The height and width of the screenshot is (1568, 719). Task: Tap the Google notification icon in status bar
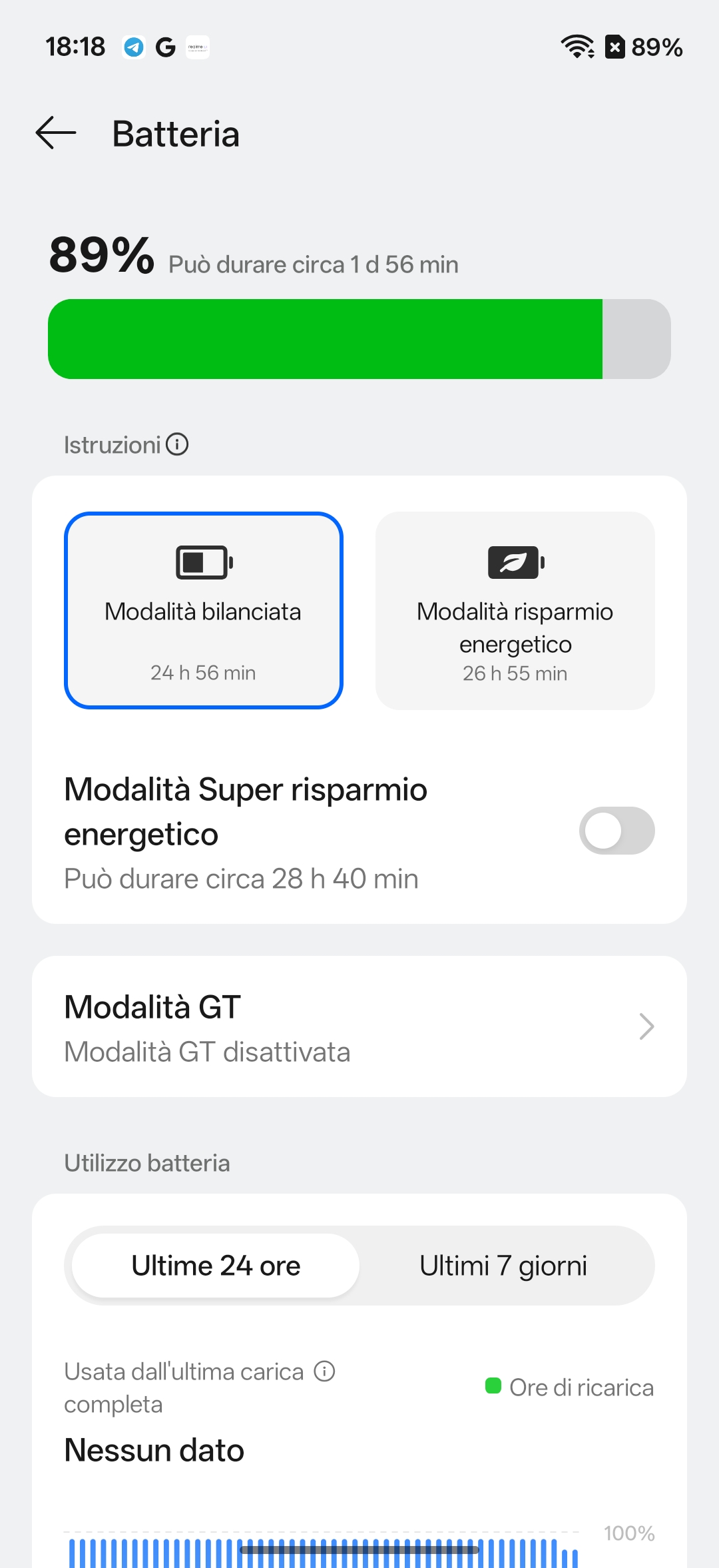(x=165, y=47)
